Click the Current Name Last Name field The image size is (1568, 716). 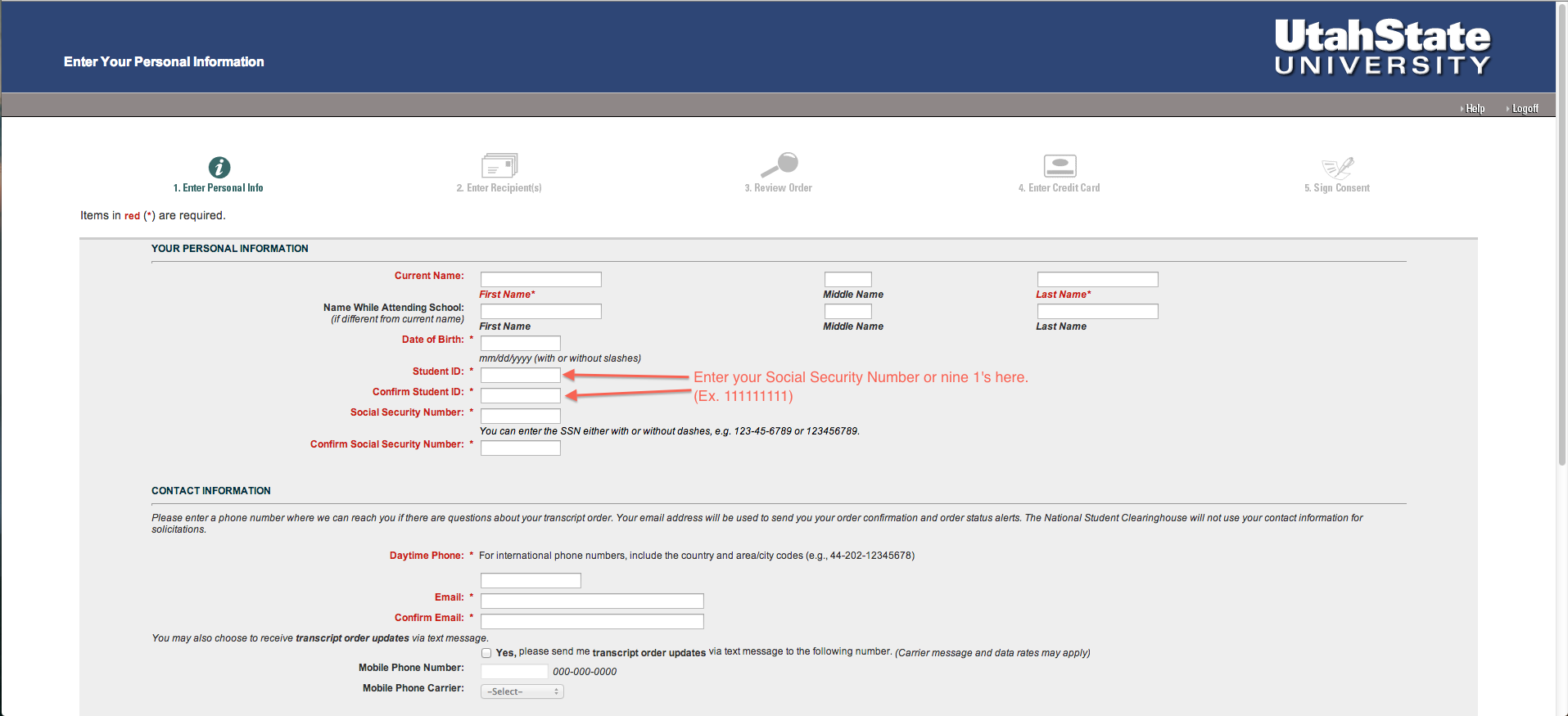(1097, 279)
